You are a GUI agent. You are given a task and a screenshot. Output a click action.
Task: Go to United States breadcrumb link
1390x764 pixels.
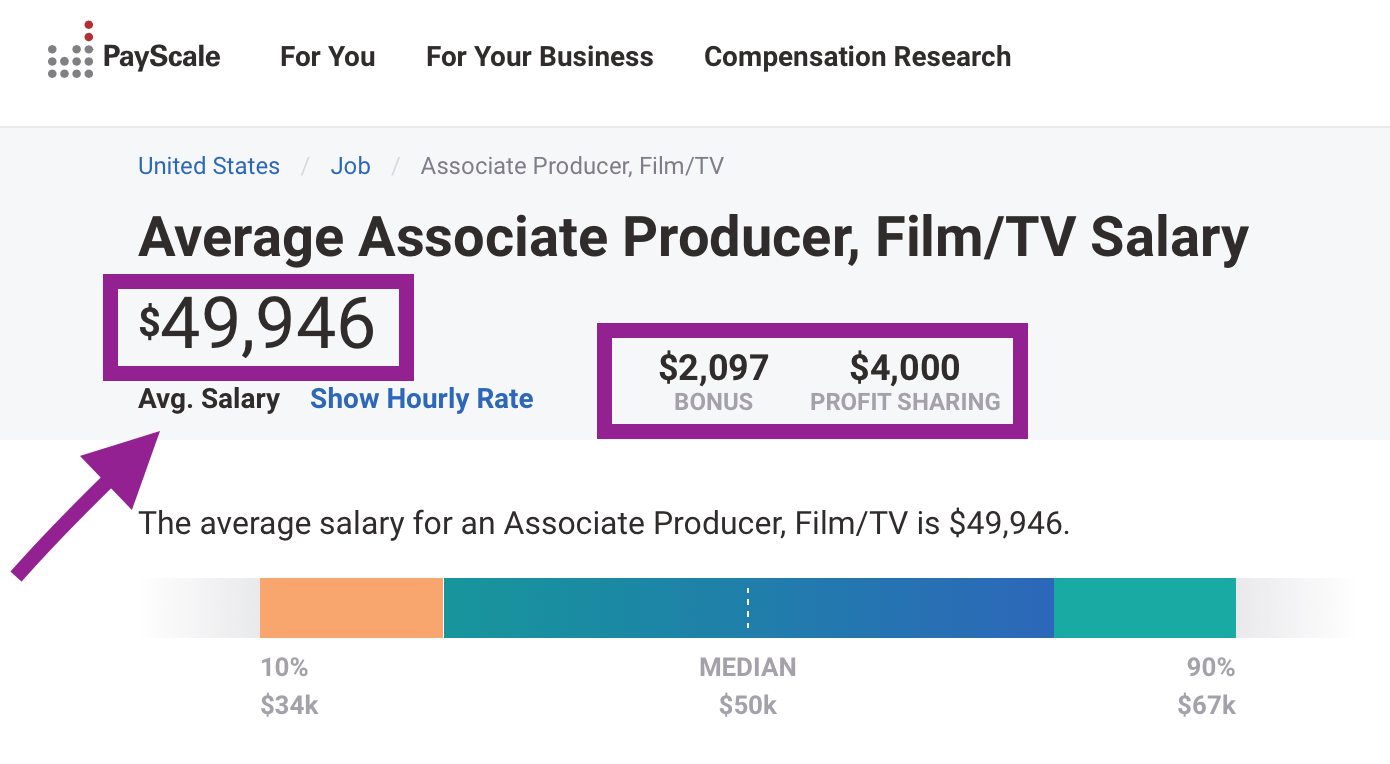click(209, 166)
